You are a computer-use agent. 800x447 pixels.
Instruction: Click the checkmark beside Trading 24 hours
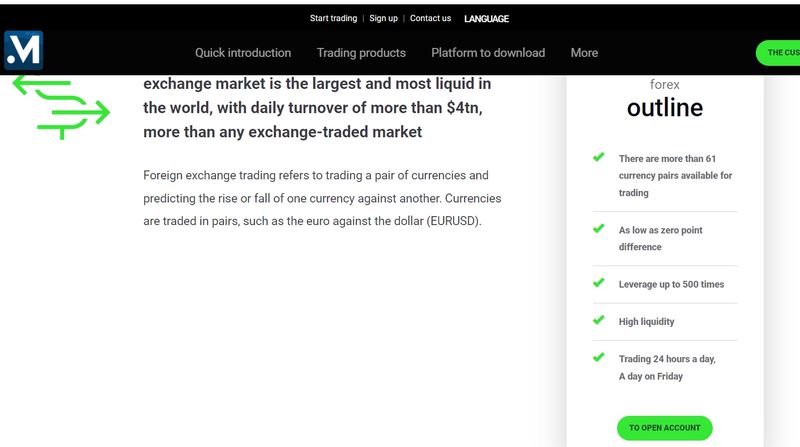(598, 357)
